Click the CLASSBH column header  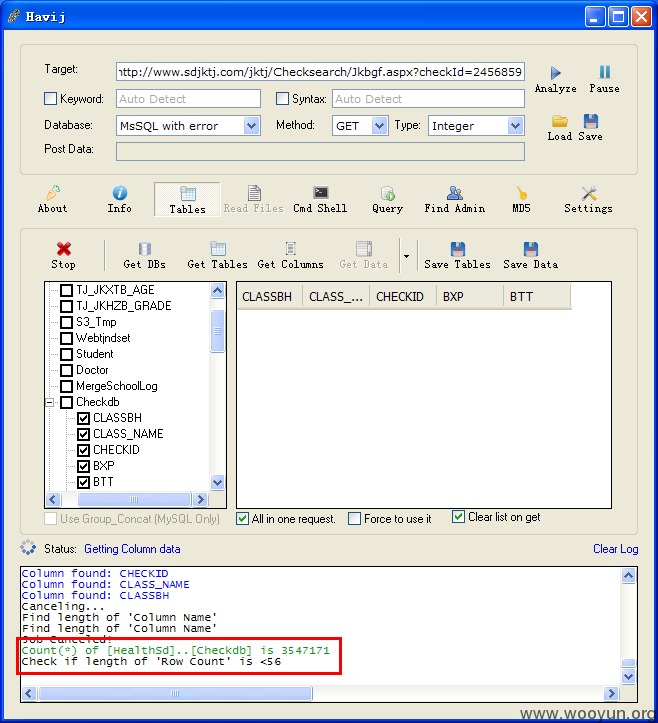tap(270, 296)
